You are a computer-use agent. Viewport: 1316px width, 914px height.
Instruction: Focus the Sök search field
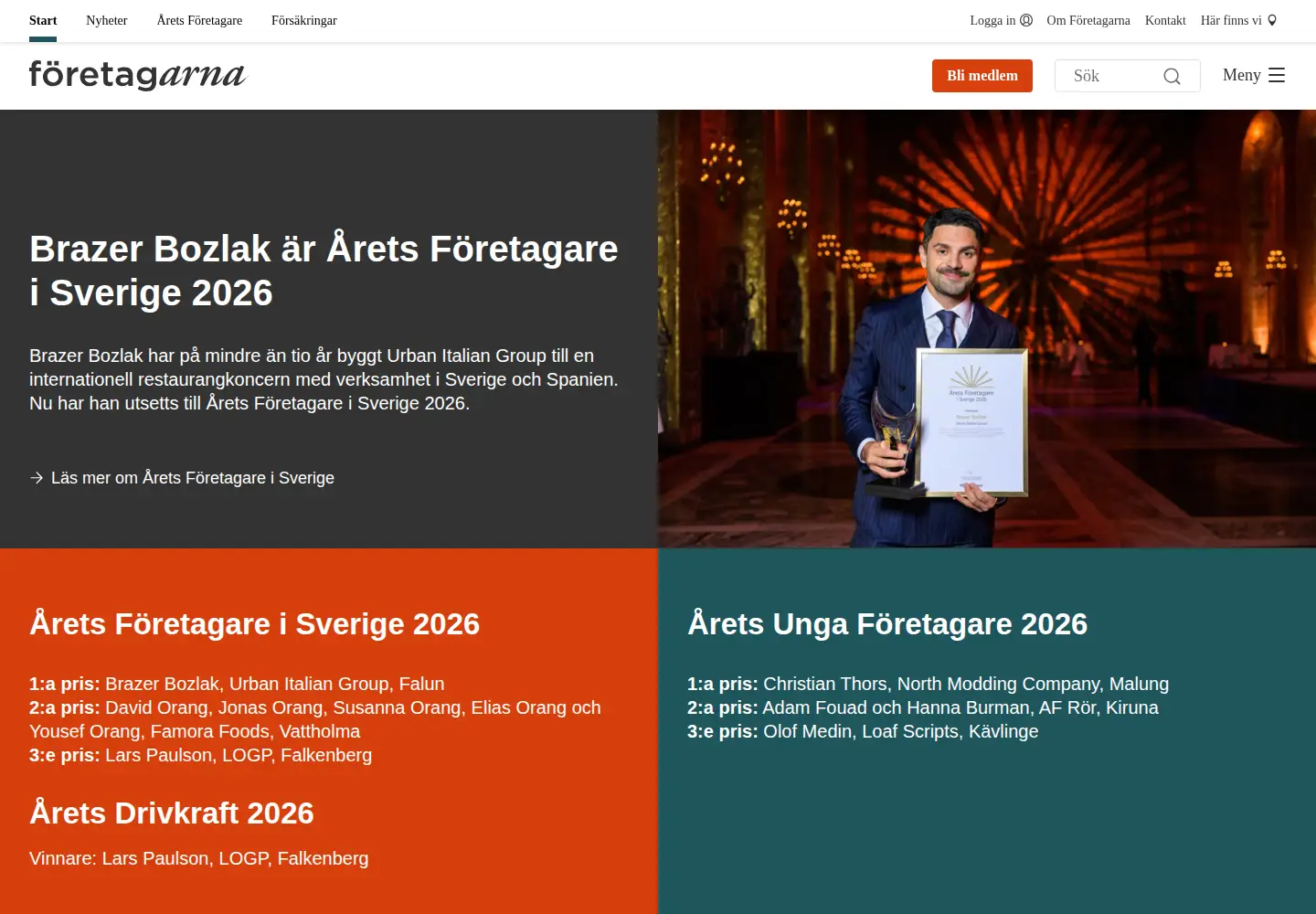pyautogui.click(x=1127, y=76)
